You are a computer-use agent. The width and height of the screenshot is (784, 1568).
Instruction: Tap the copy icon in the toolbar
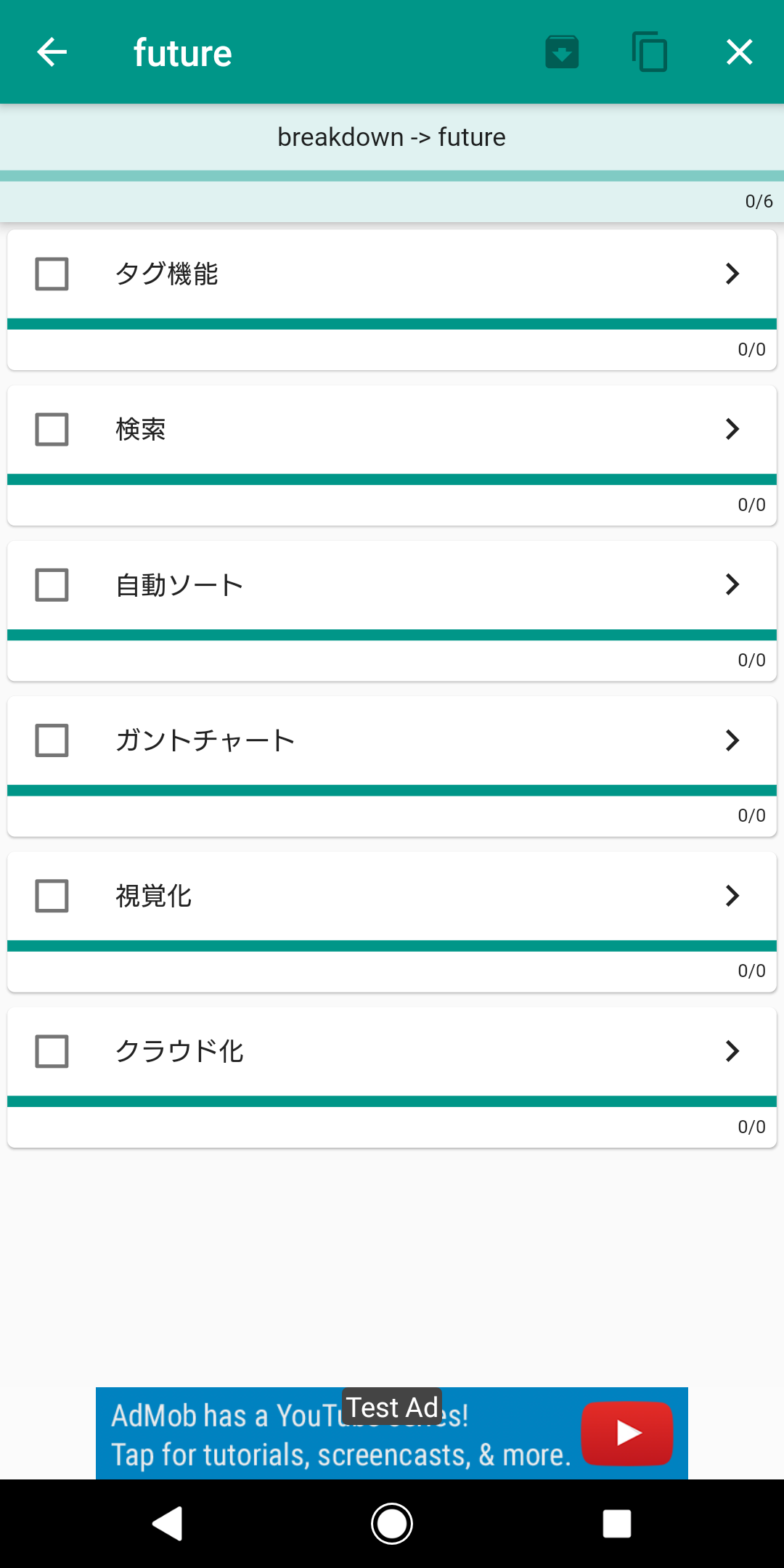click(x=650, y=52)
